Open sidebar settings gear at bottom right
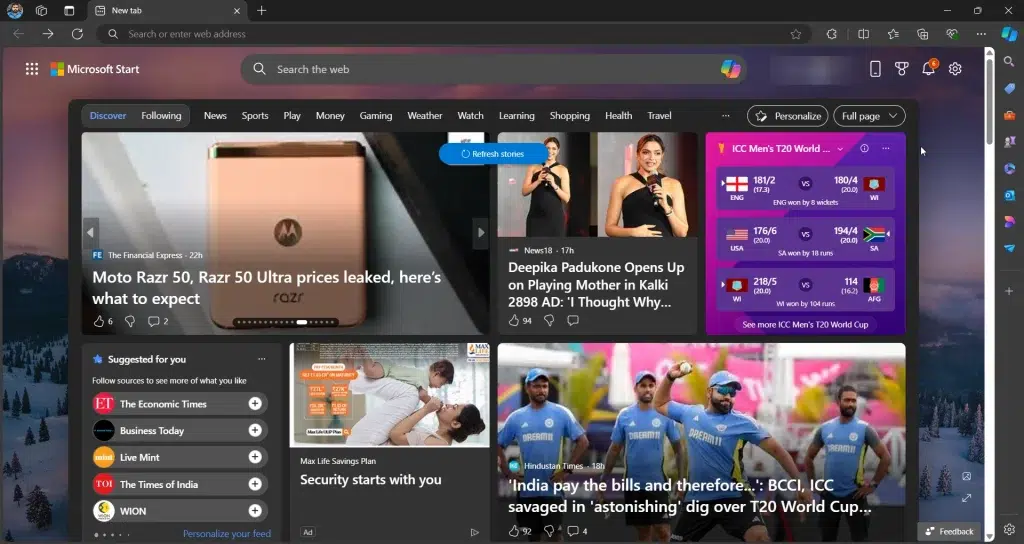Viewport: 1024px width, 544px height. [x=1009, y=529]
